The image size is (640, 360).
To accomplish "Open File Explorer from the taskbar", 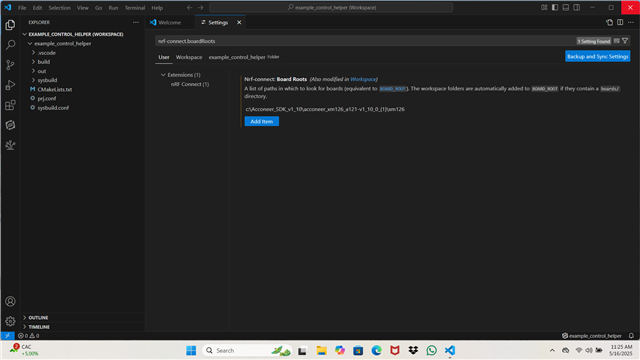I will point(321,350).
